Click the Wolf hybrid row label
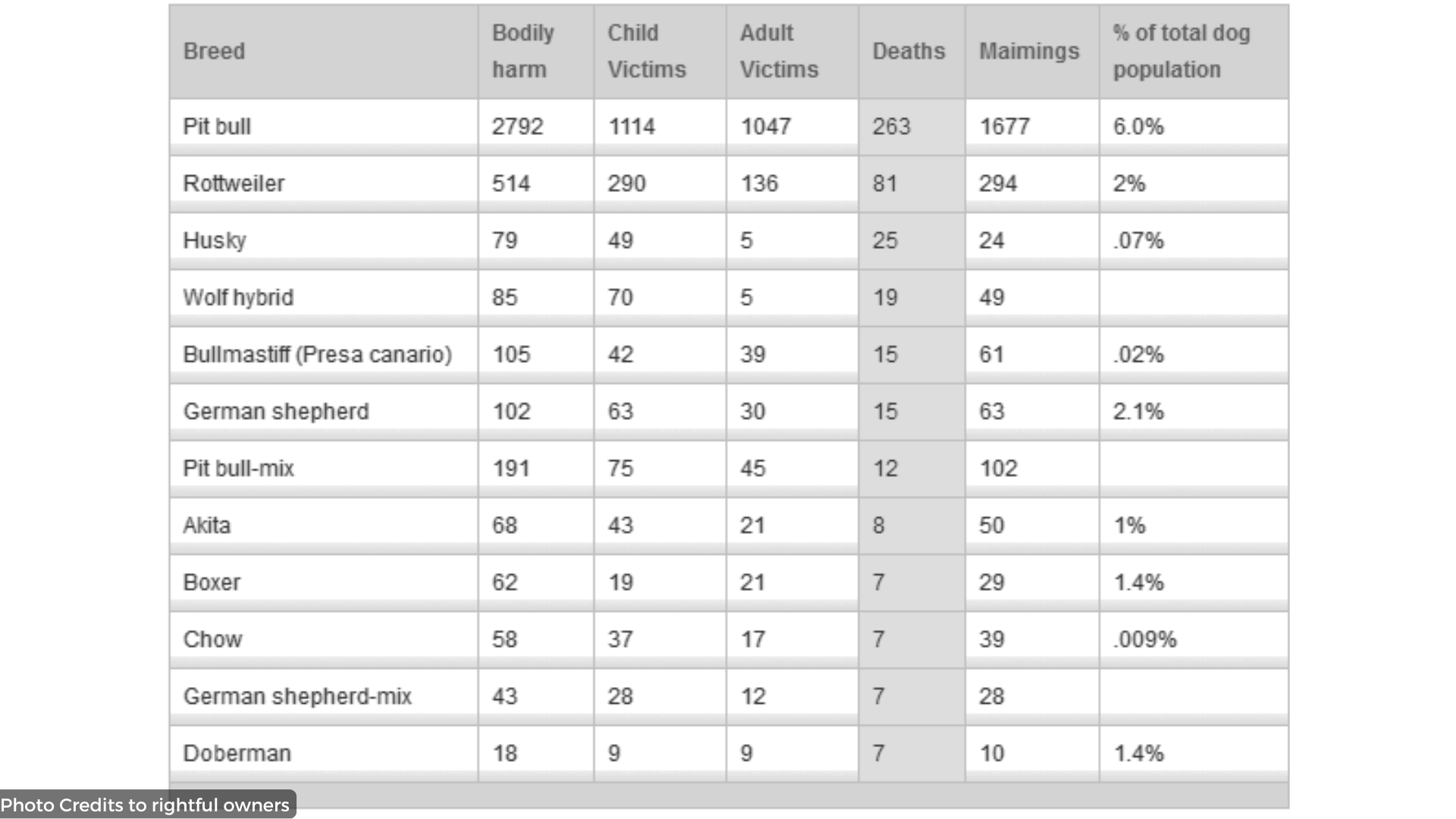The width and height of the screenshot is (1456, 819). point(238,297)
